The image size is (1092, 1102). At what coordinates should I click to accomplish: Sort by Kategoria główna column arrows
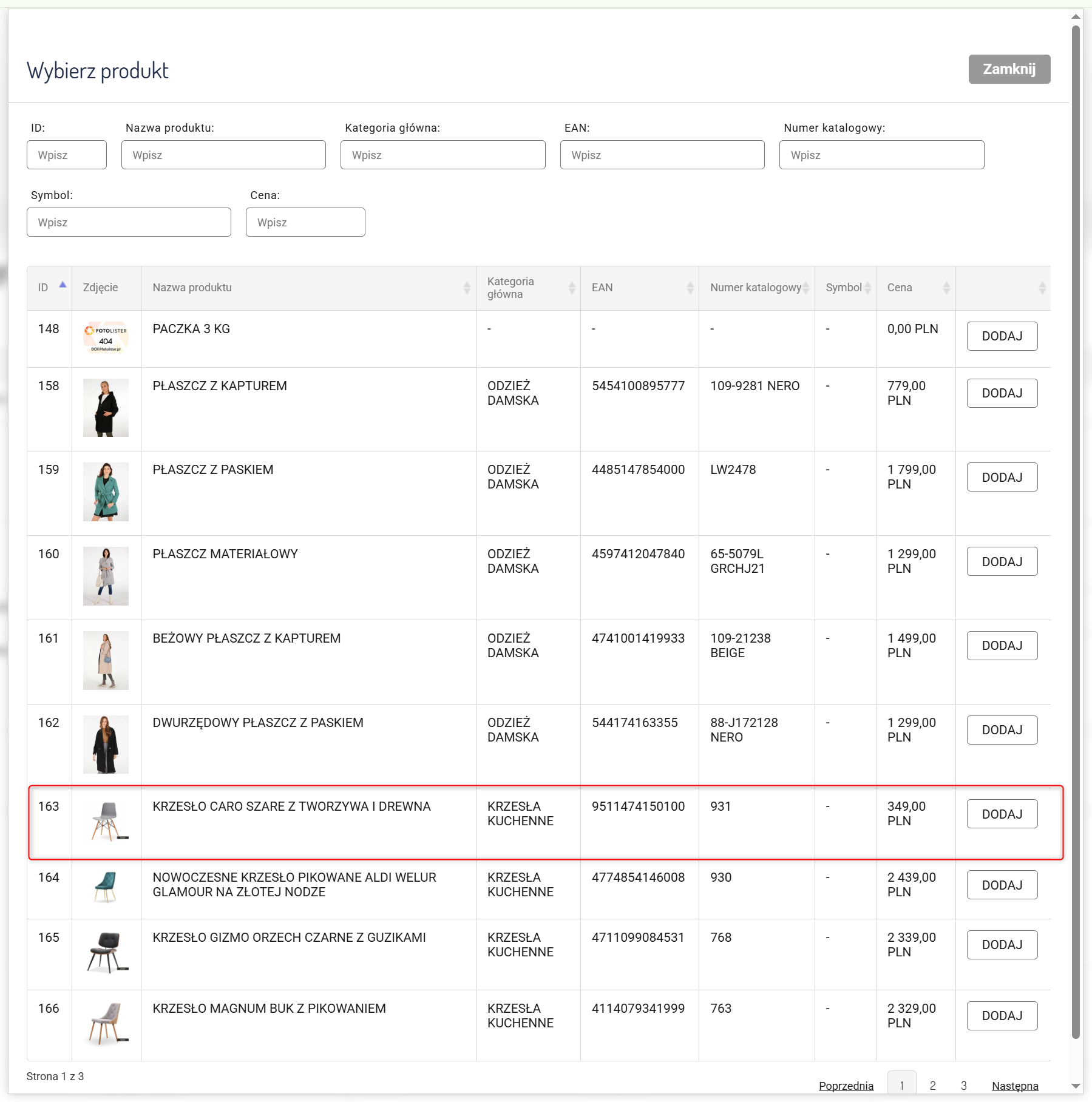[571, 288]
